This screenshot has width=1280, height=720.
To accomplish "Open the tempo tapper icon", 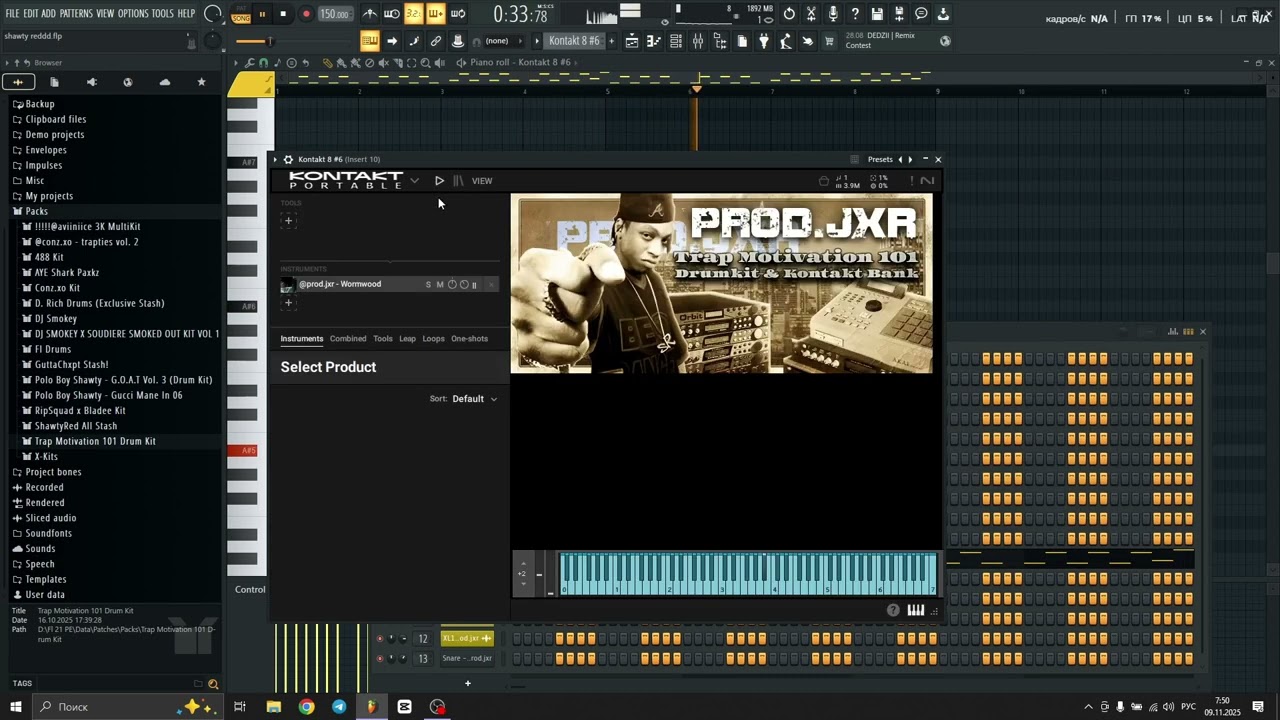I will click(786, 41).
